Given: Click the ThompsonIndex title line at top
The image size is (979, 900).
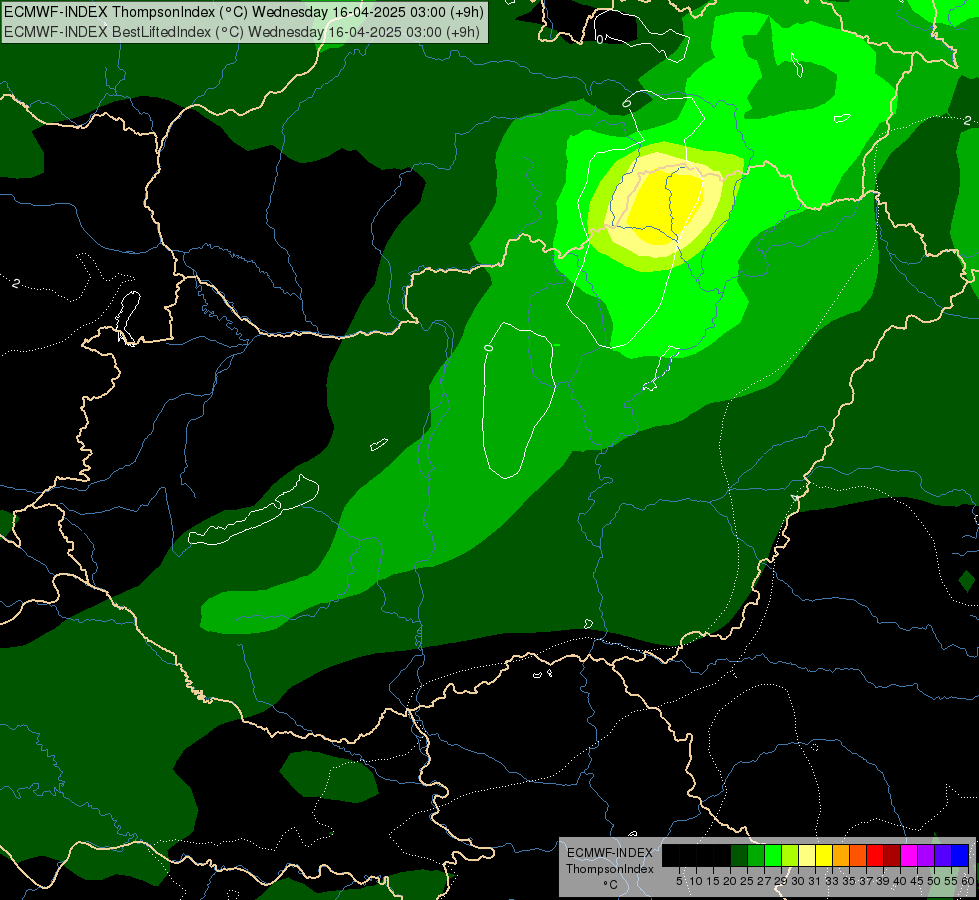Looking at the screenshot, I should click(244, 12).
